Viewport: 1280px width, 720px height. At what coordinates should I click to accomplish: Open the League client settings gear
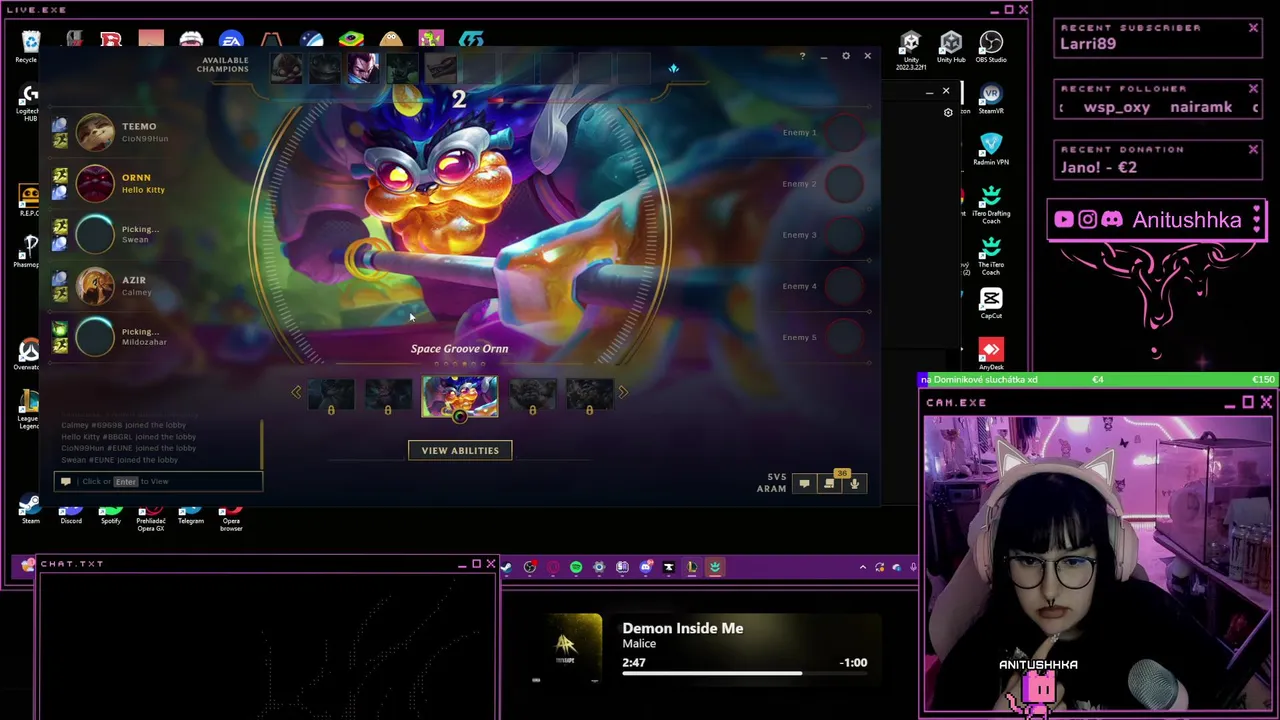coord(846,56)
